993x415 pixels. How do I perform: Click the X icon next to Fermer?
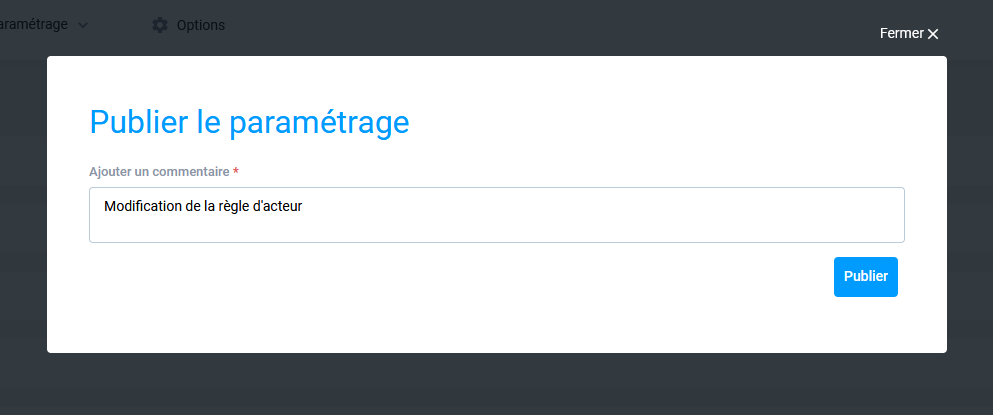point(933,34)
